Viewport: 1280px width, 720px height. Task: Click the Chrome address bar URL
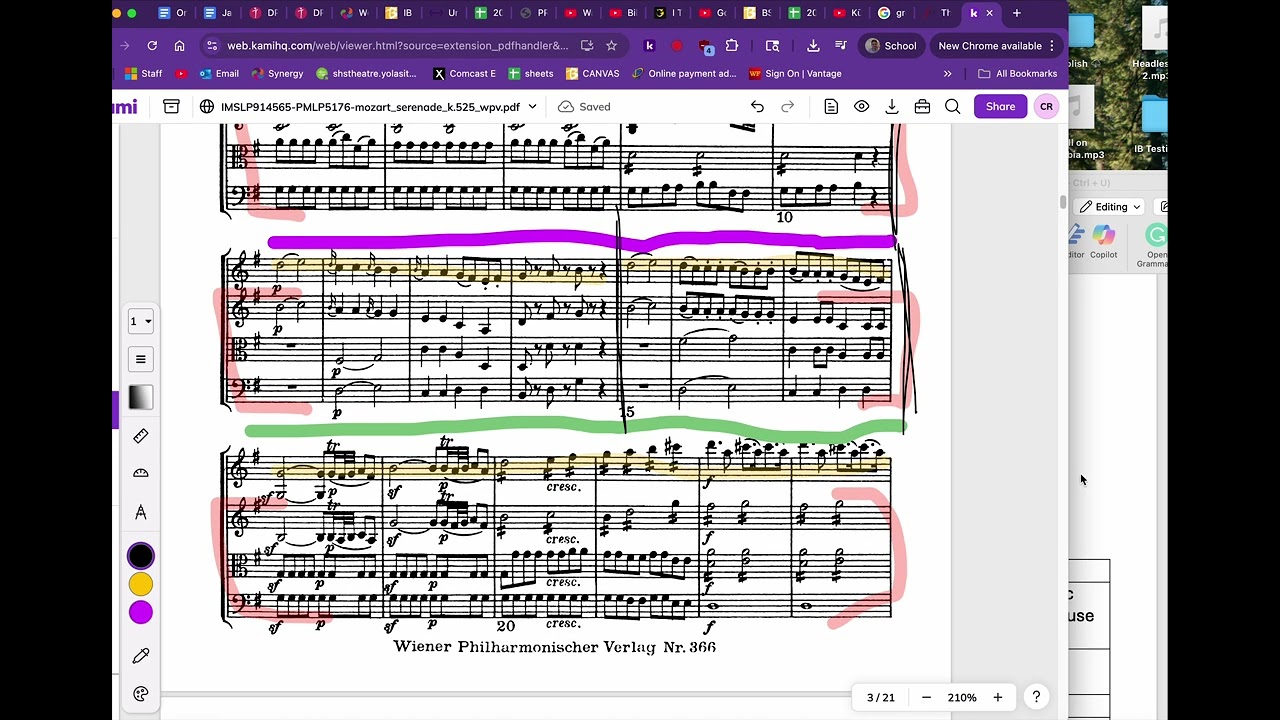click(397, 45)
